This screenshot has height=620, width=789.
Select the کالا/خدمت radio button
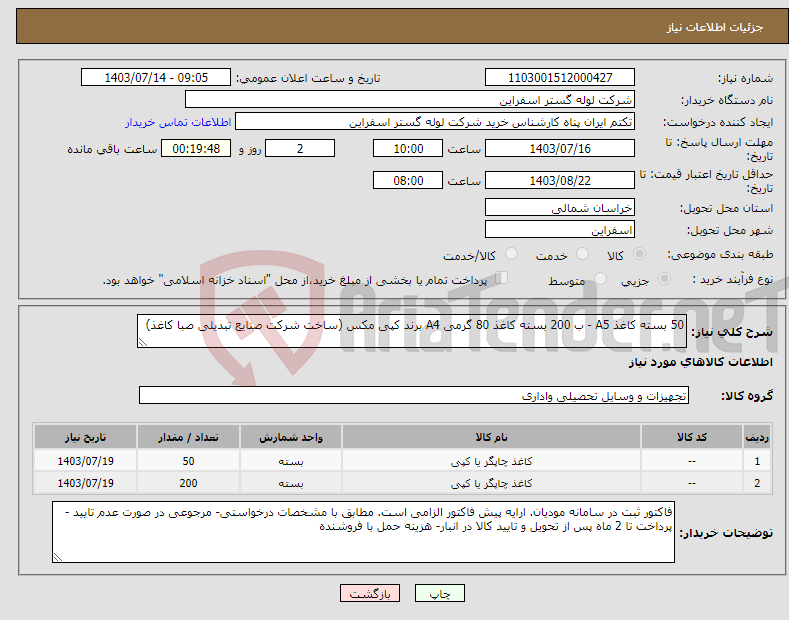(511, 254)
